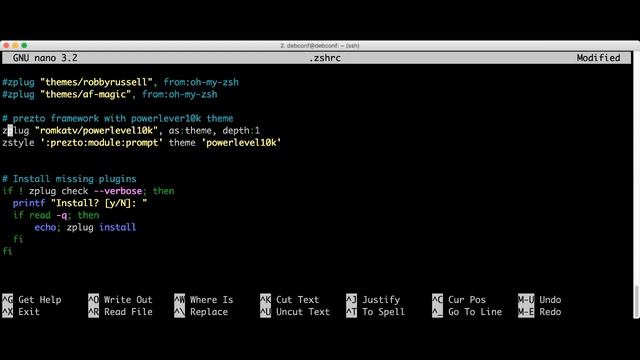Screen dimensions: 640x360
Task: Click the '^K Cut Text' shortcut
Action: pos(289,300)
